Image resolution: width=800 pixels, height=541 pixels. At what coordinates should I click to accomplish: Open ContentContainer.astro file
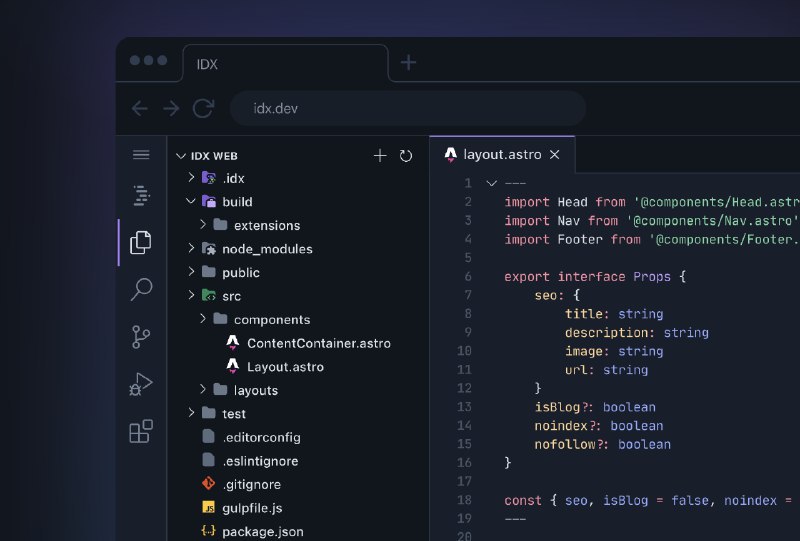[x=318, y=343]
